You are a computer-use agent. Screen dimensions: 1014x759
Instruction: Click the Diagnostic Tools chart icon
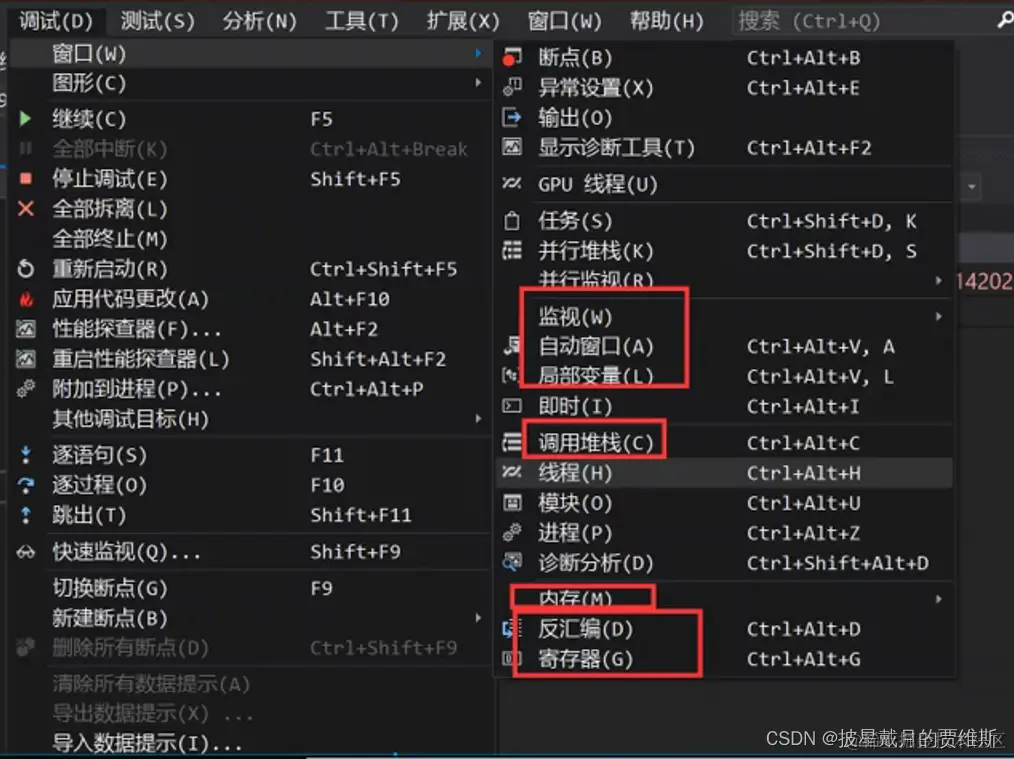click(512, 147)
